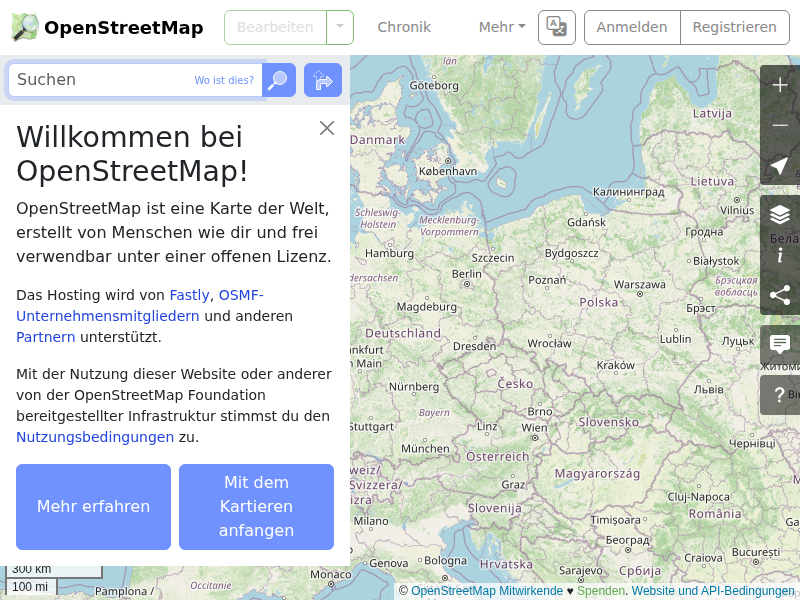Image resolution: width=800 pixels, height=600 pixels.
Task: Click the Bearbeiten button
Action: pyautogui.click(x=275, y=27)
